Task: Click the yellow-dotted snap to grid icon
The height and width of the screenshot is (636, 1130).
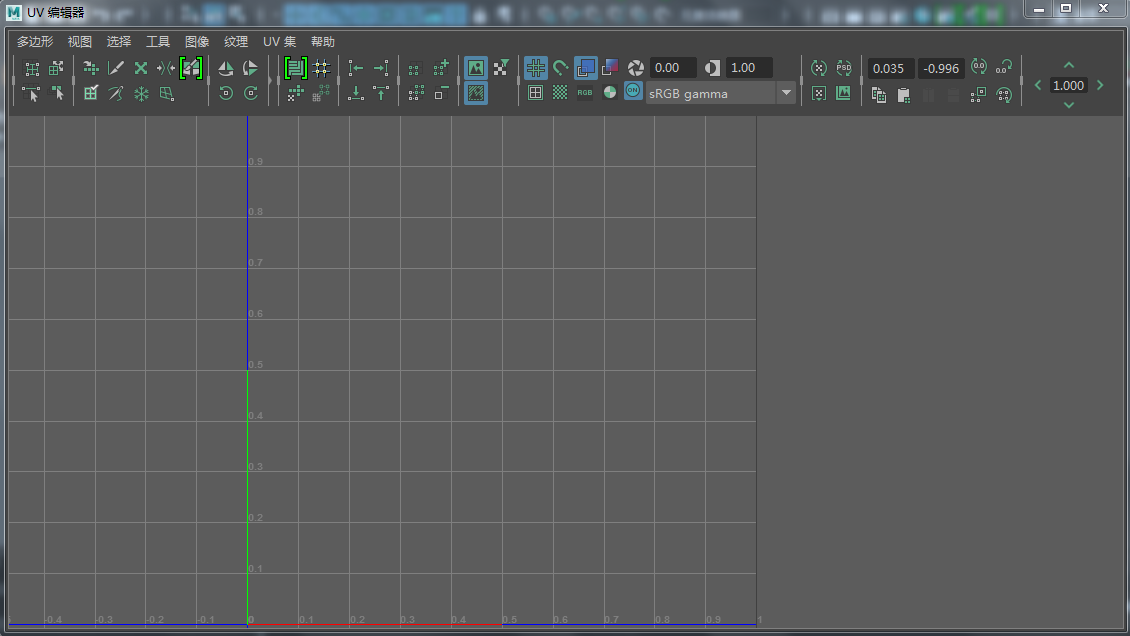Action: pos(321,68)
